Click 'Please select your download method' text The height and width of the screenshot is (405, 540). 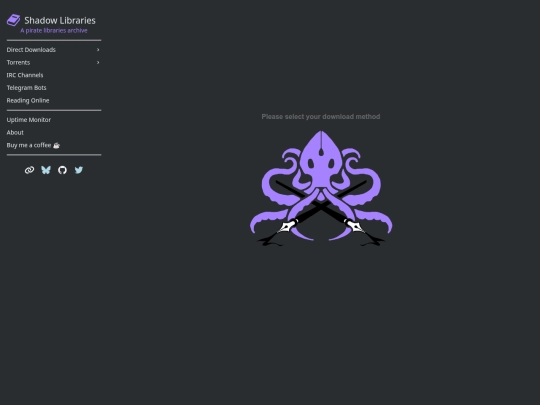[x=321, y=117]
